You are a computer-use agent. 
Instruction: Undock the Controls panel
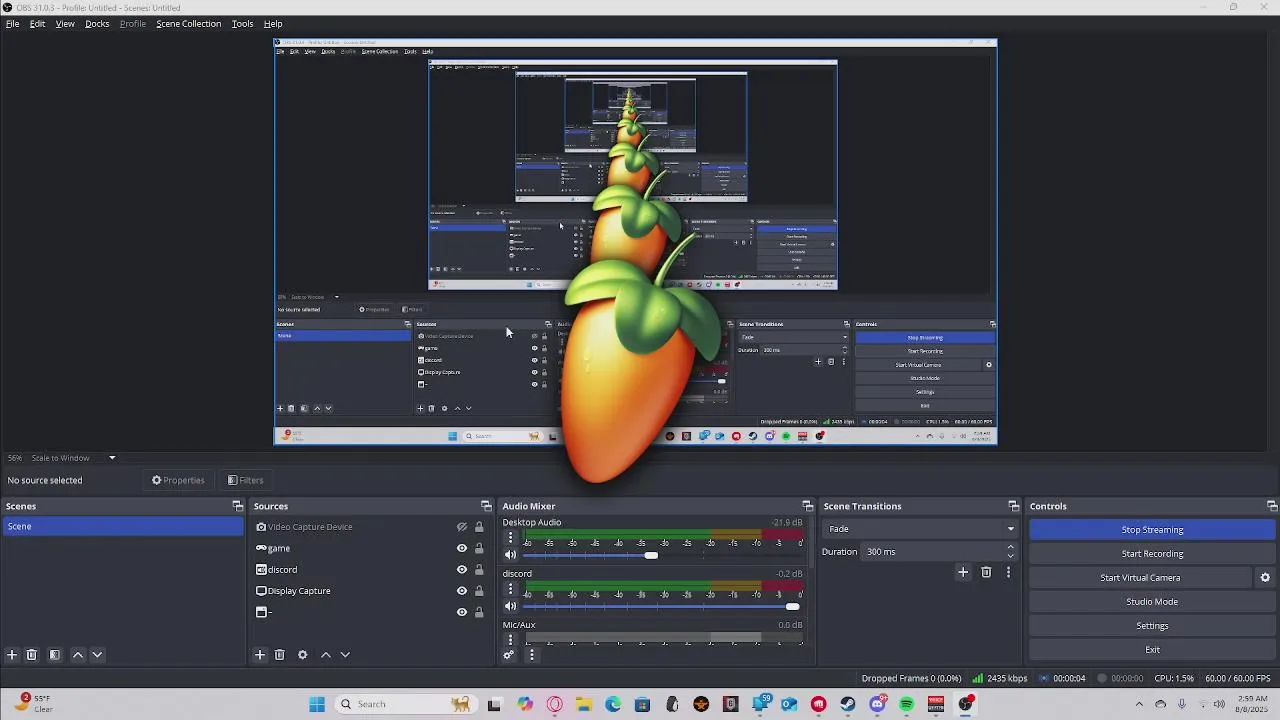click(x=1272, y=506)
